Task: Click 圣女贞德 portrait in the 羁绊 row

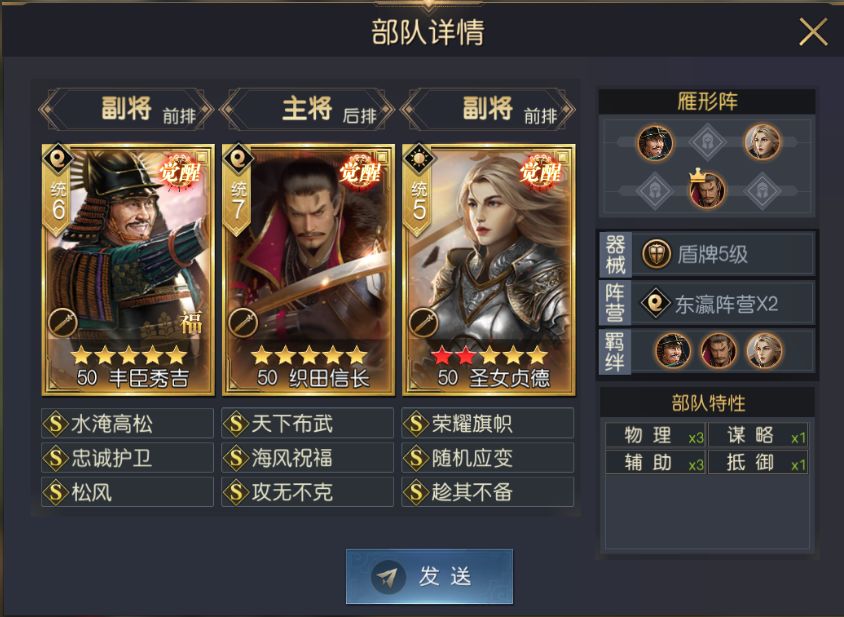Action: pyautogui.click(x=764, y=350)
